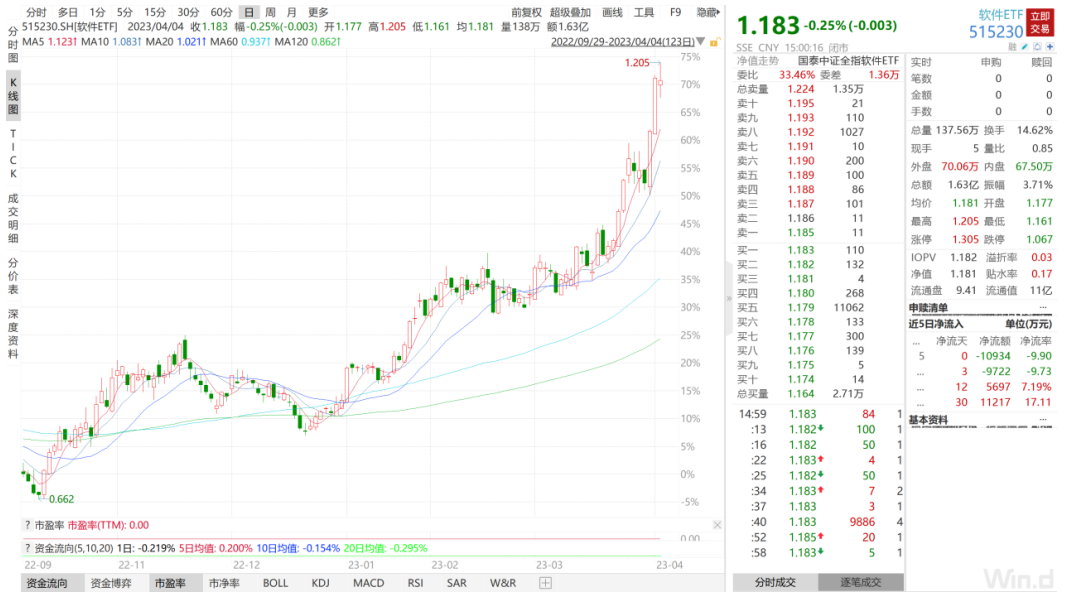Click the help icon beside 资金流向
The width and height of the screenshot is (1065, 598).
pos(27,548)
